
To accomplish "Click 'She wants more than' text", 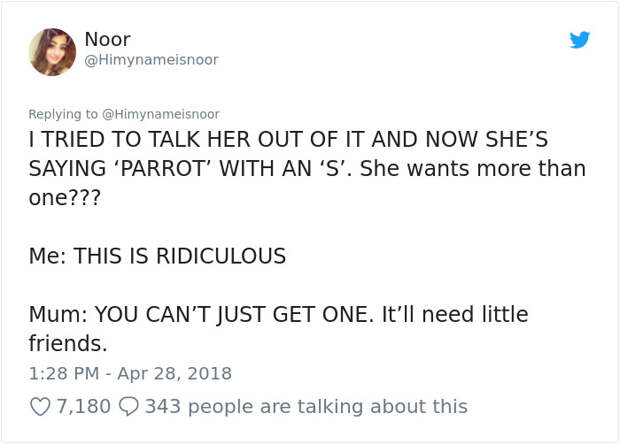I will point(473,168).
